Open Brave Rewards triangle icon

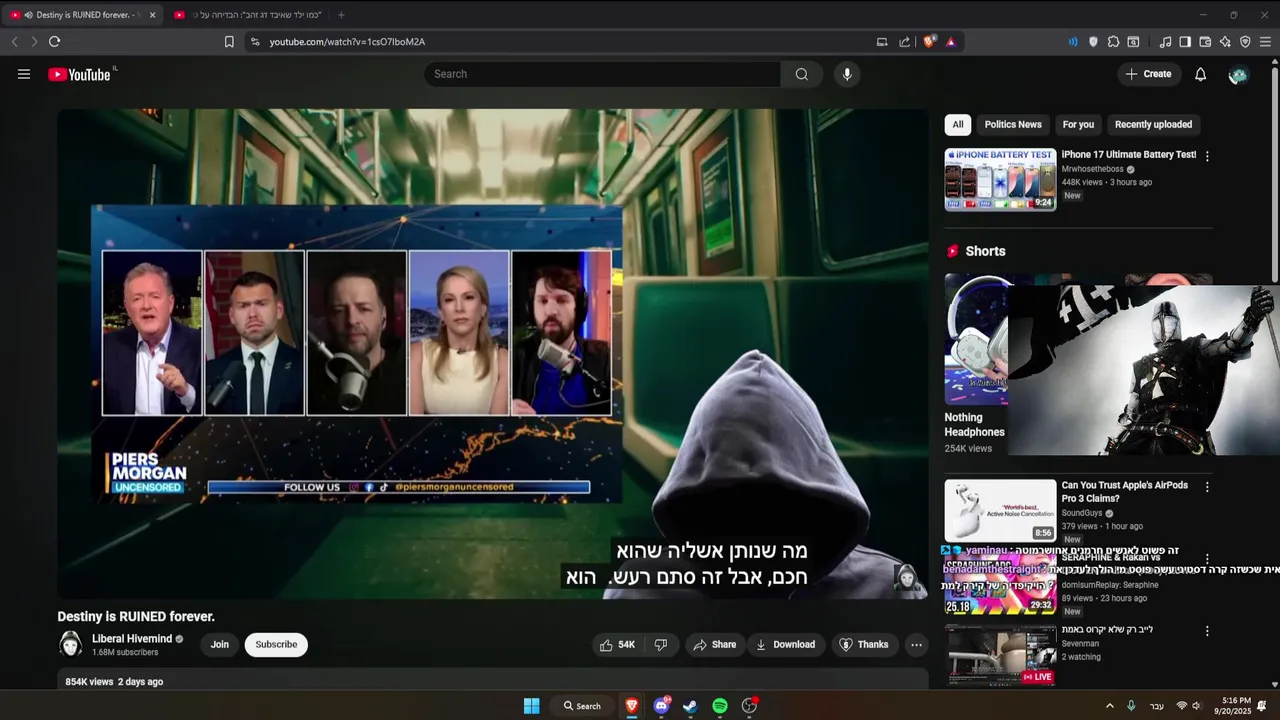951,42
